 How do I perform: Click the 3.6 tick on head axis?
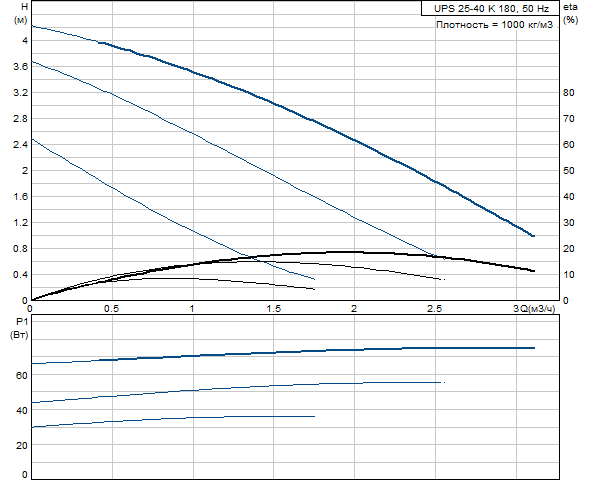click(20, 66)
